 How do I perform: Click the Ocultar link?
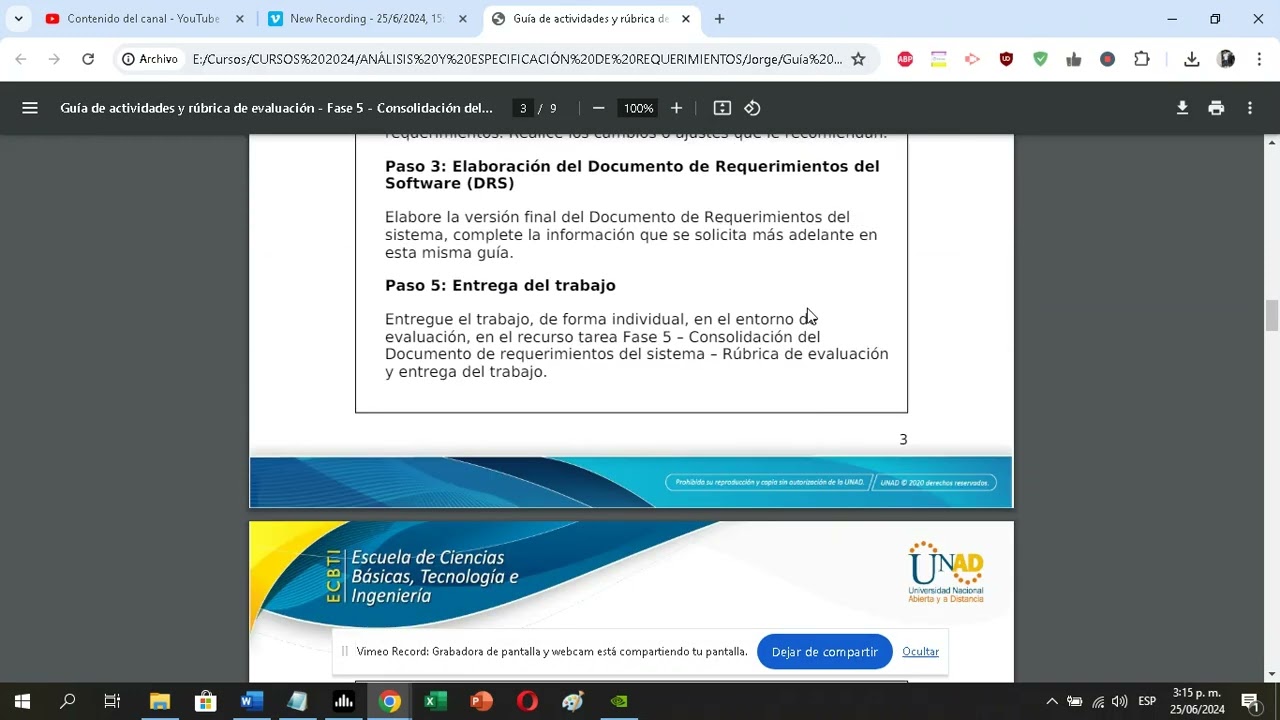(x=920, y=652)
